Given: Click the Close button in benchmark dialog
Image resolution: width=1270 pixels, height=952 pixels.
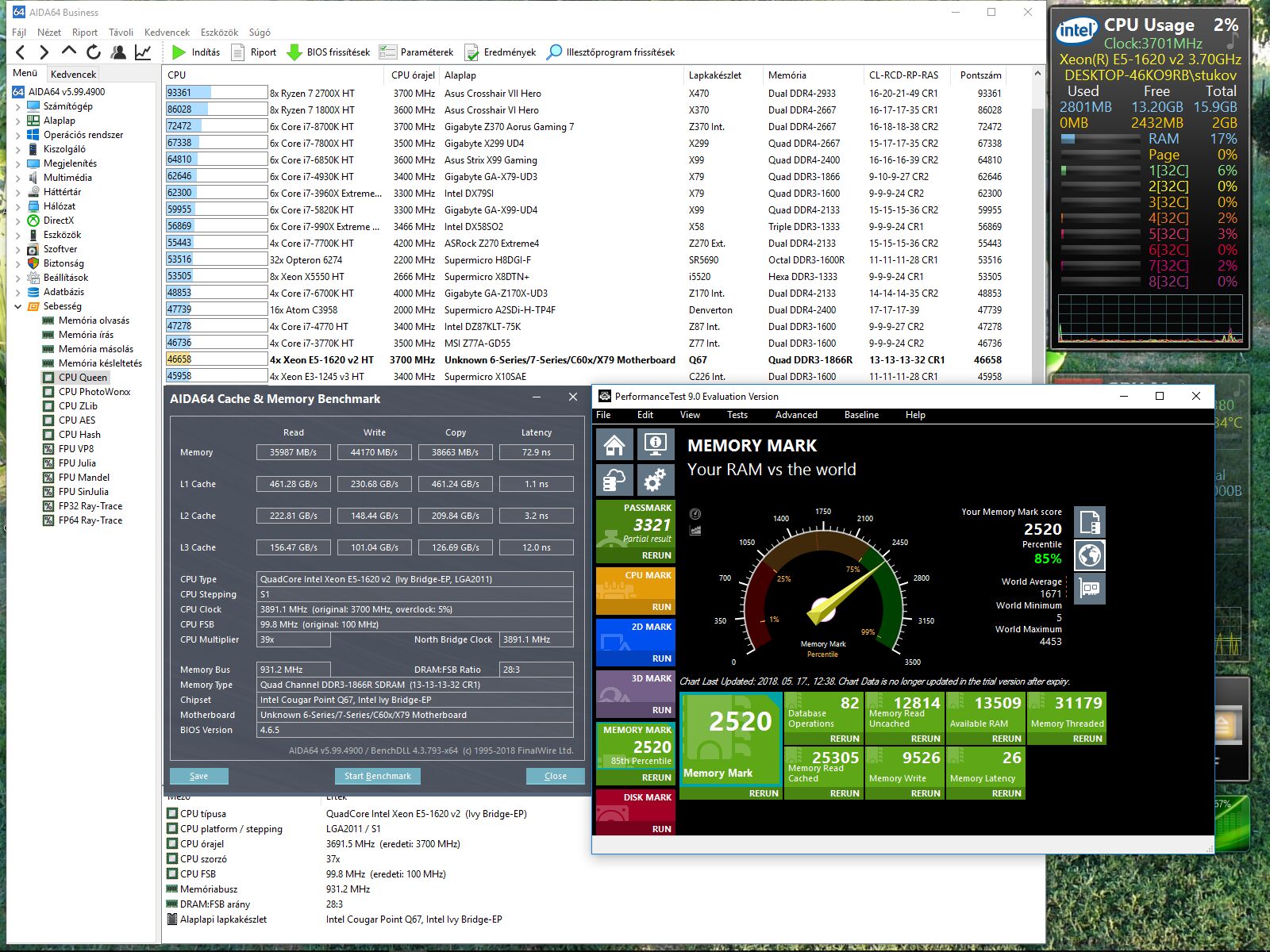Looking at the screenshot, I should click(556, 776).
